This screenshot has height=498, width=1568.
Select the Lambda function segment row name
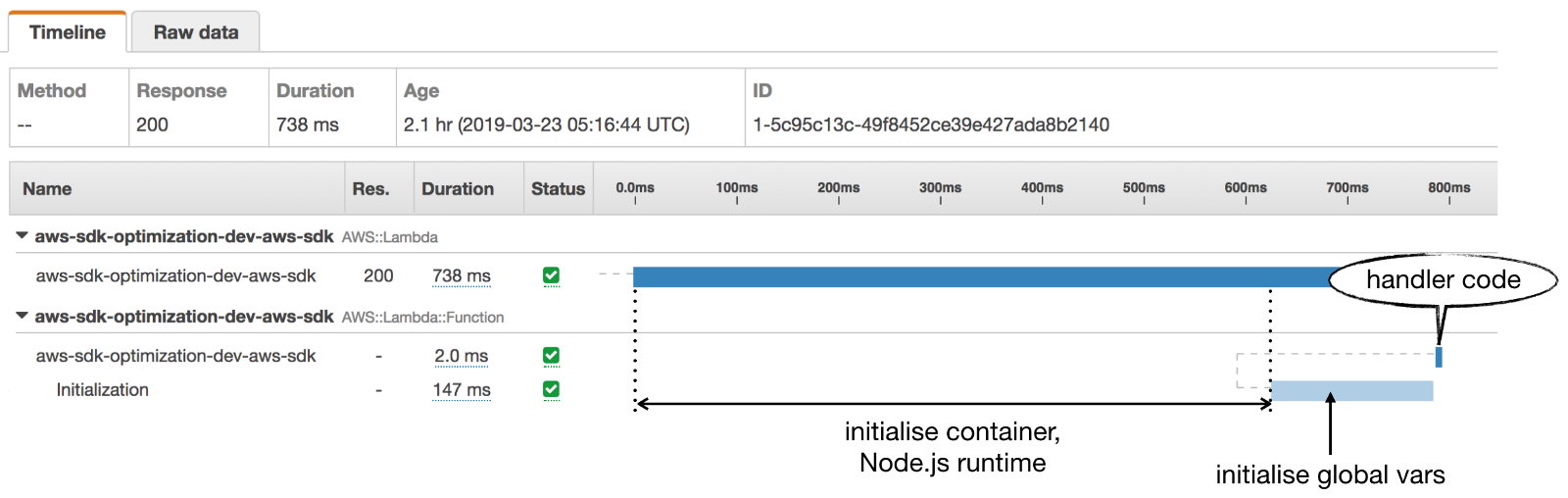[x=175, y=356]
